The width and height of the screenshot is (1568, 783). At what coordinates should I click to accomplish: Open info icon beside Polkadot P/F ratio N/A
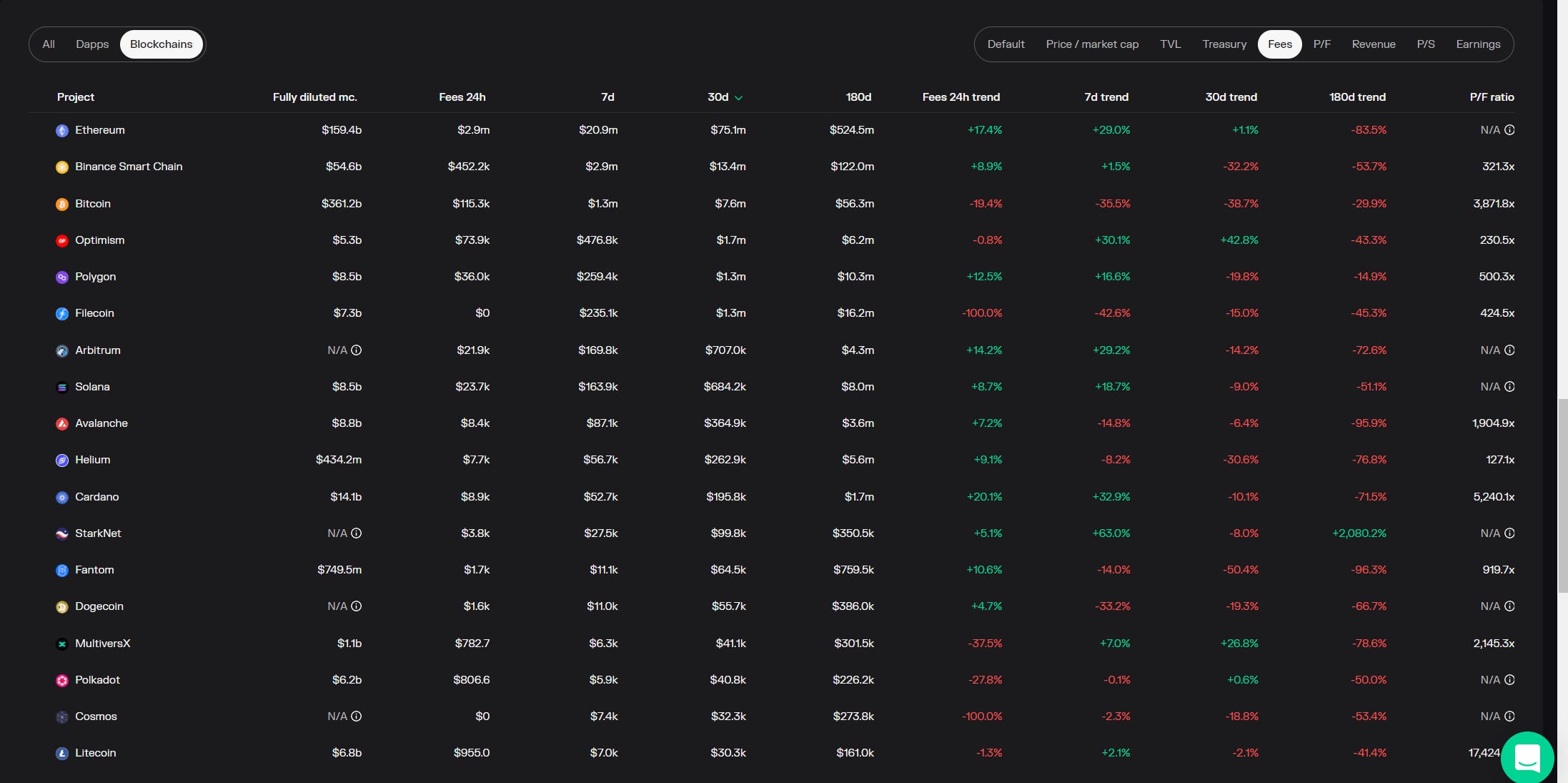coord(1509,680)
